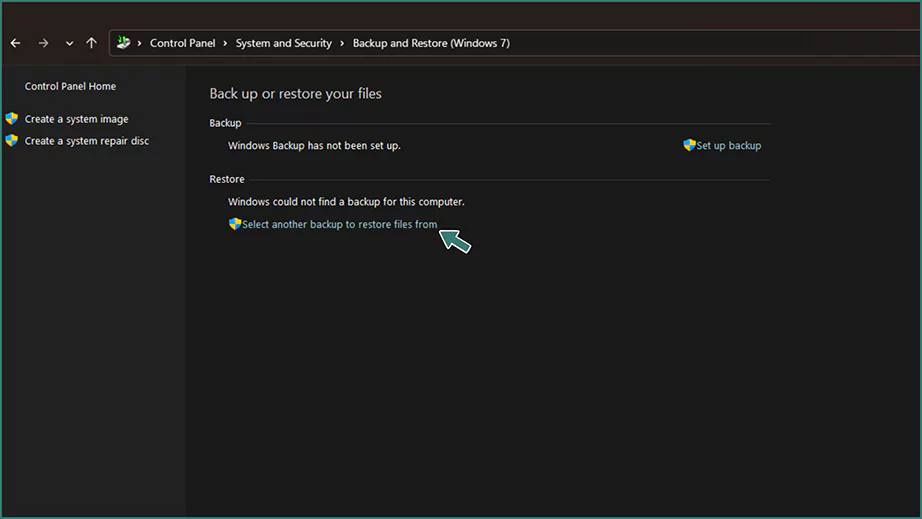The width and height of the screenshot is (922, 519).
Task: Expand chevron before Control Panel breadcrumb
Action: (139, 43)
